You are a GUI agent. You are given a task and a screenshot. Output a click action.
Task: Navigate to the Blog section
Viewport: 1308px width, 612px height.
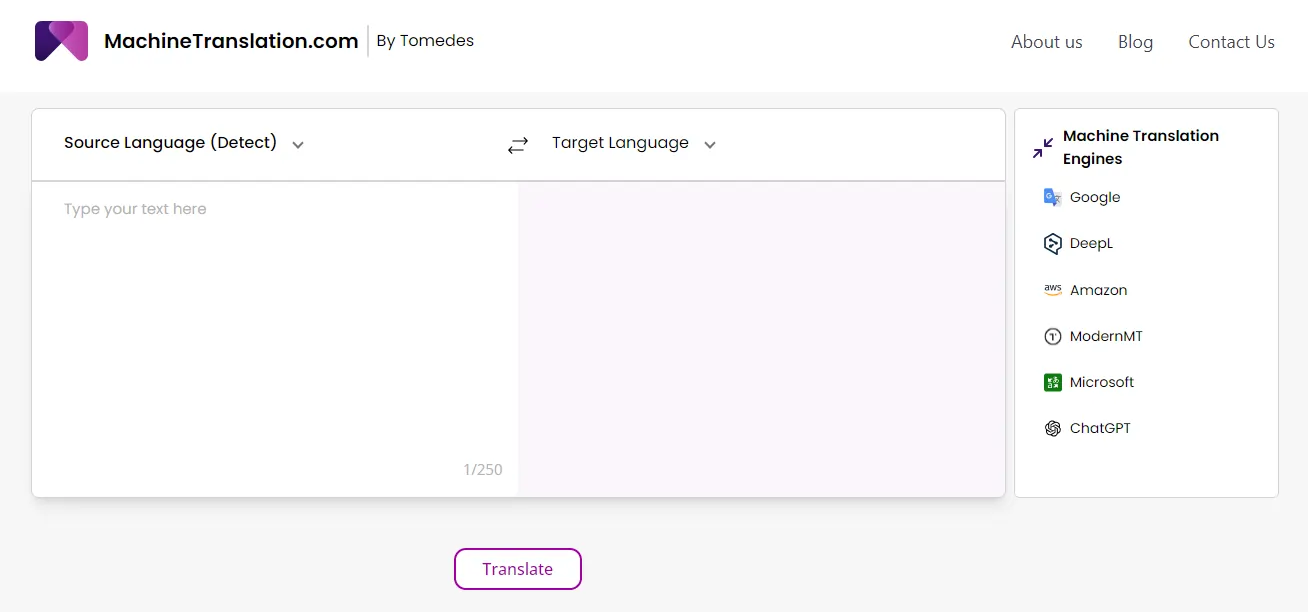click(1135, 42)
